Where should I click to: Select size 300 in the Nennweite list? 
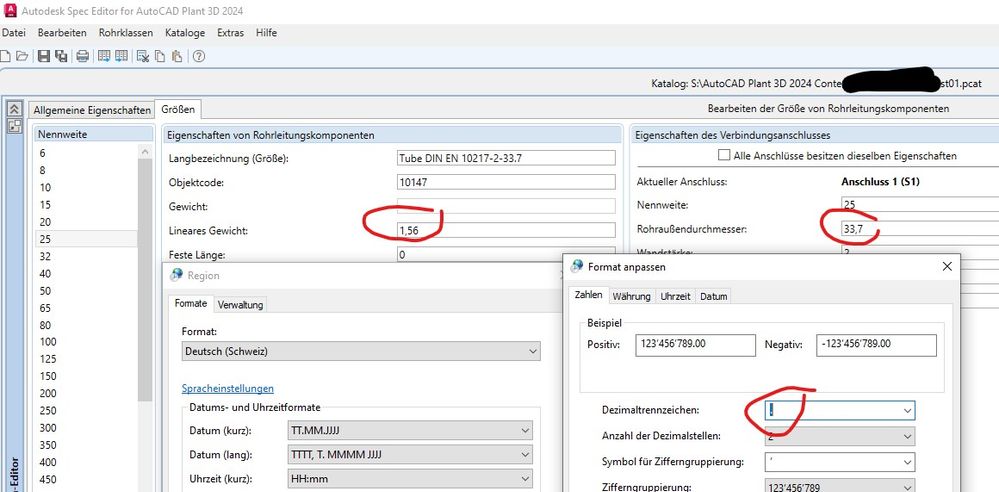point(85,428)
